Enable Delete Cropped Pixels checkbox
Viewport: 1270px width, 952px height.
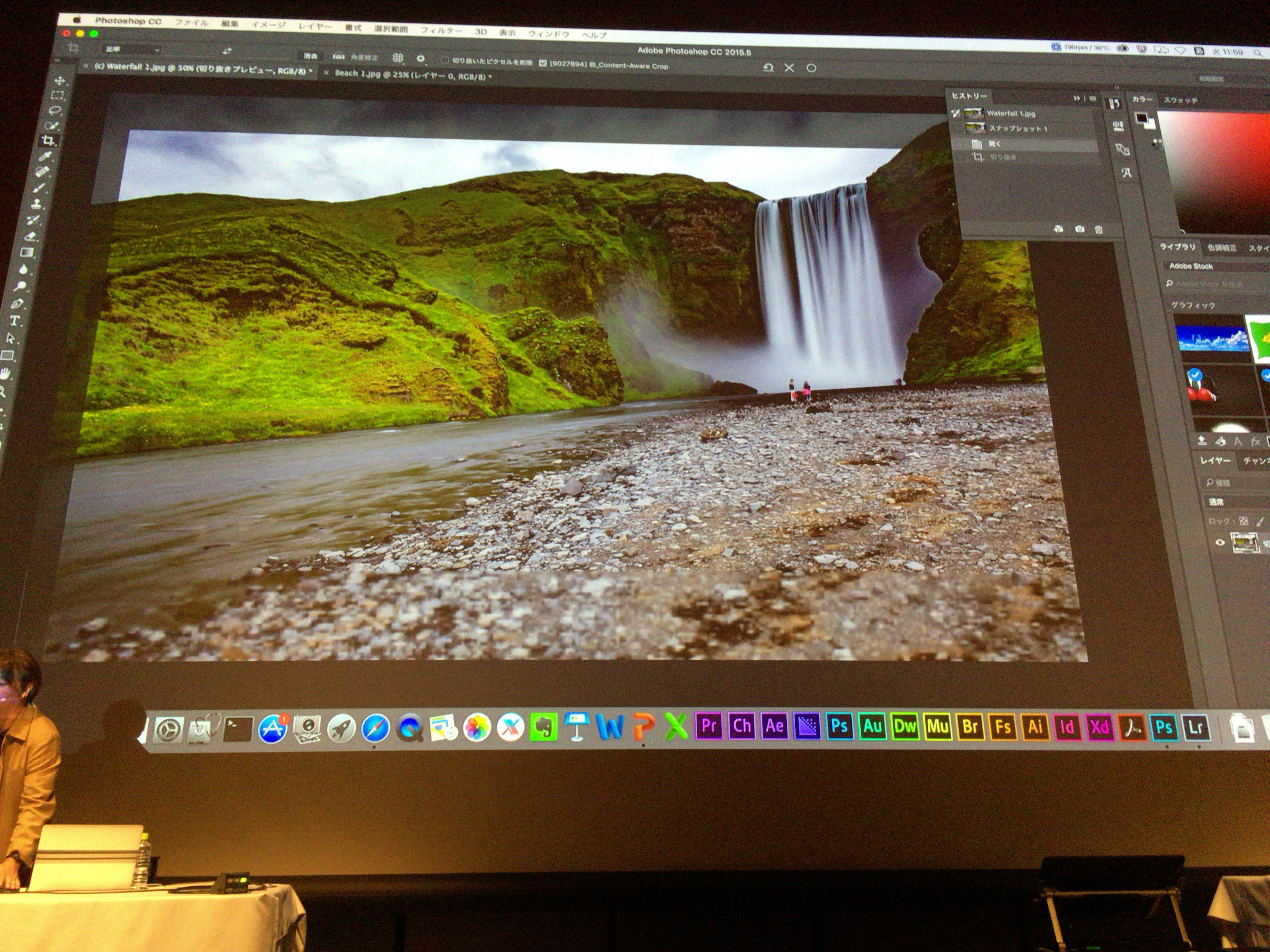tap(444, 60)
